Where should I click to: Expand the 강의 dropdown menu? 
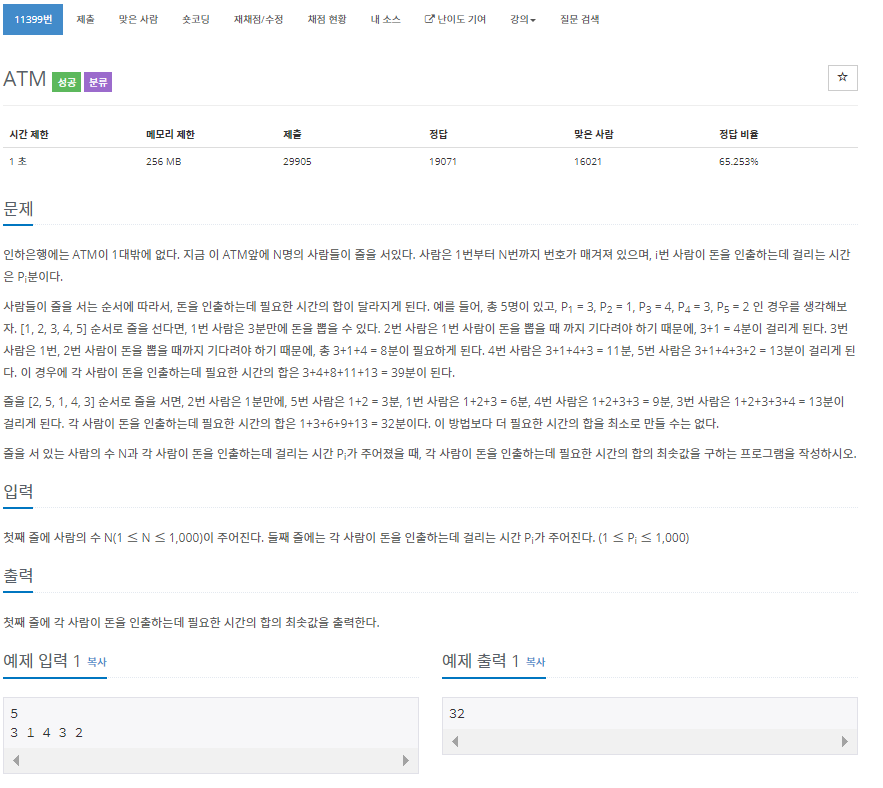point(523,19)
